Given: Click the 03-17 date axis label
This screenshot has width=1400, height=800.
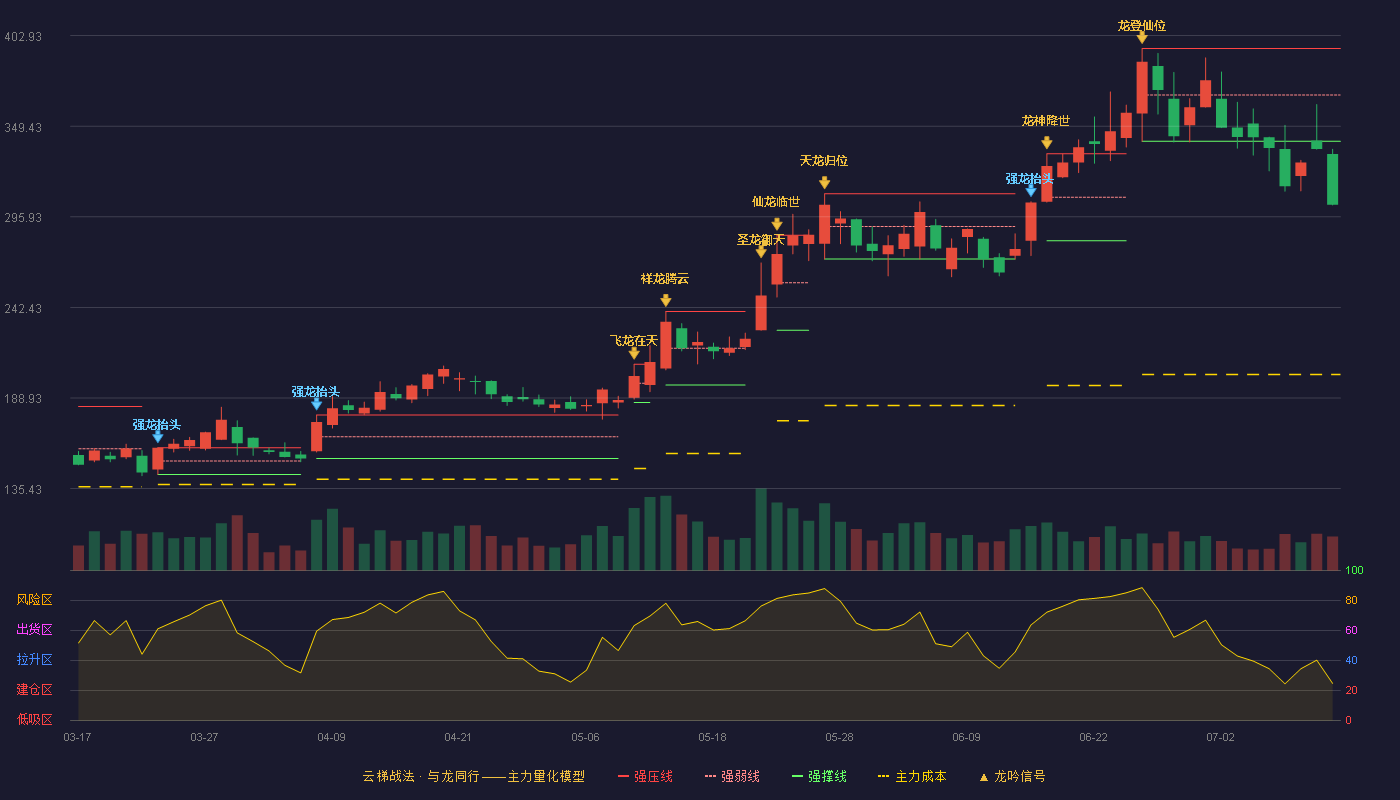Looking at the screenshot, I should click(x=77, y=737).
